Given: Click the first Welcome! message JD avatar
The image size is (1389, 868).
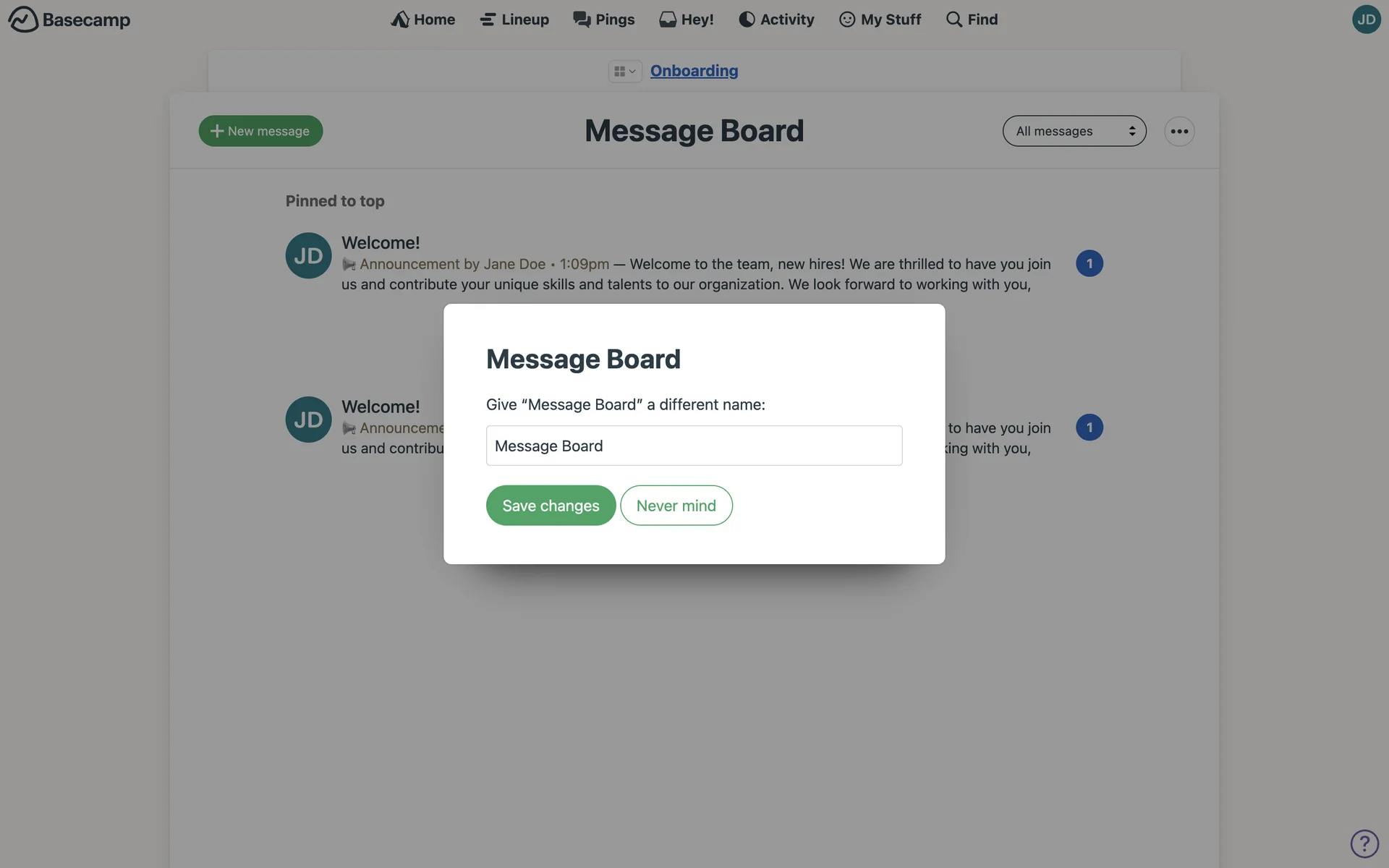Looking at the screenshot, I should pyautogui.click(x=308, y=255).
